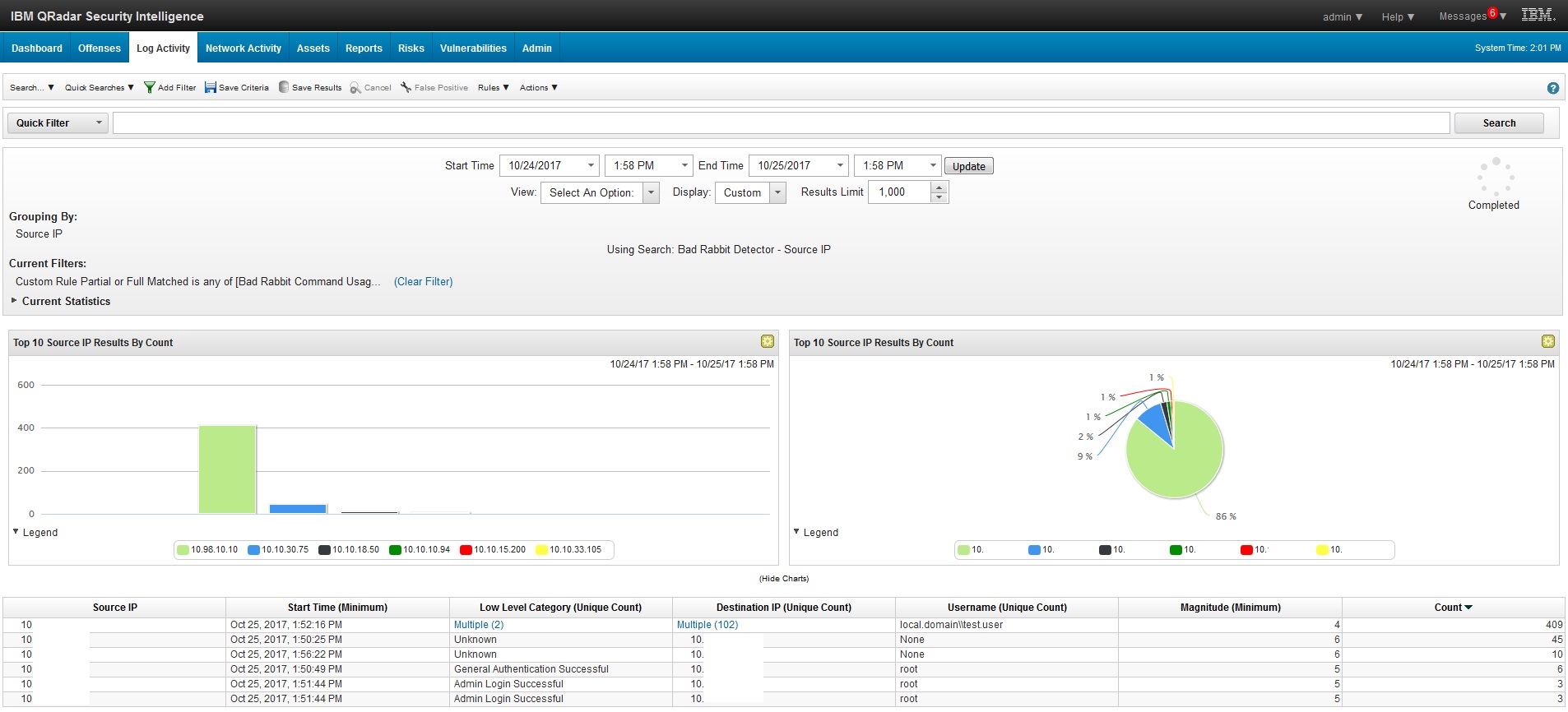Click the Cancel search icon
Screen dimensions: 1568x712
(355, 88)
